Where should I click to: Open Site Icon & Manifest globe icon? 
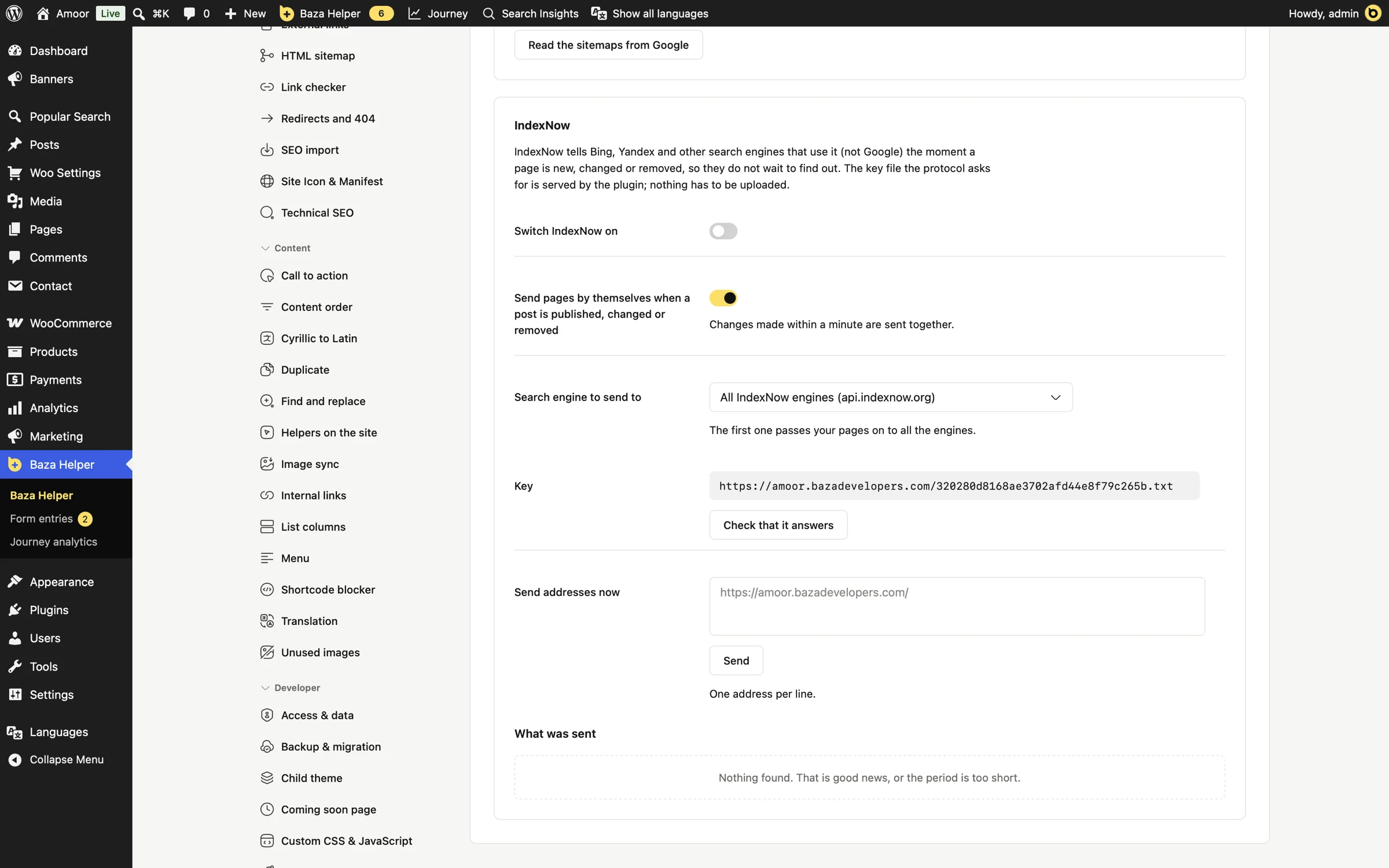point(267,181)
